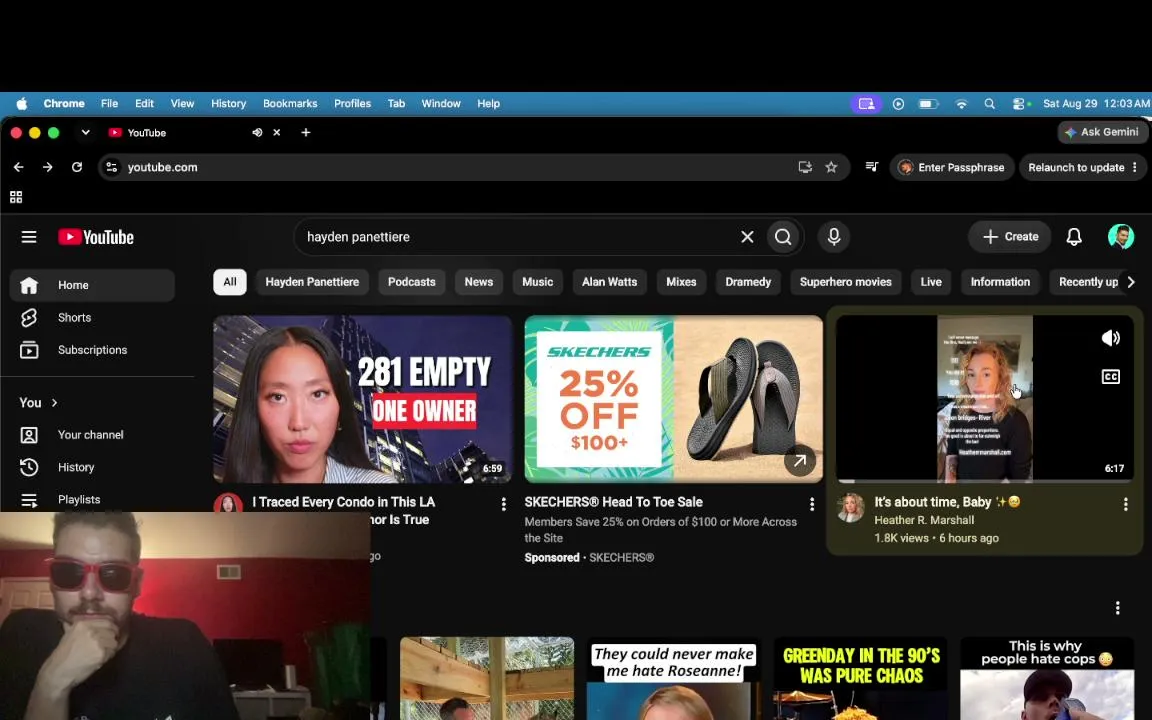Bookmark this page with the star icon

point(831,168)
